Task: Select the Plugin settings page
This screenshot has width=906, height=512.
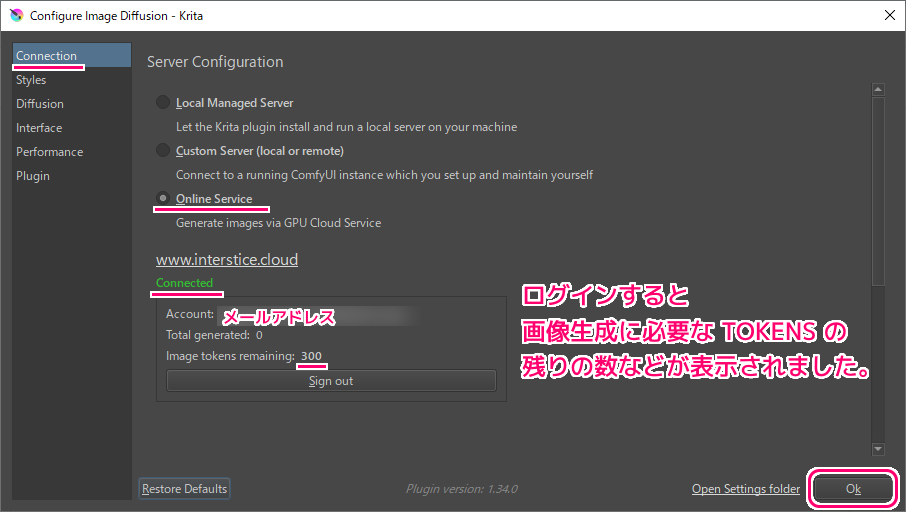Action: pyautogui.click(x=72, y=176)
